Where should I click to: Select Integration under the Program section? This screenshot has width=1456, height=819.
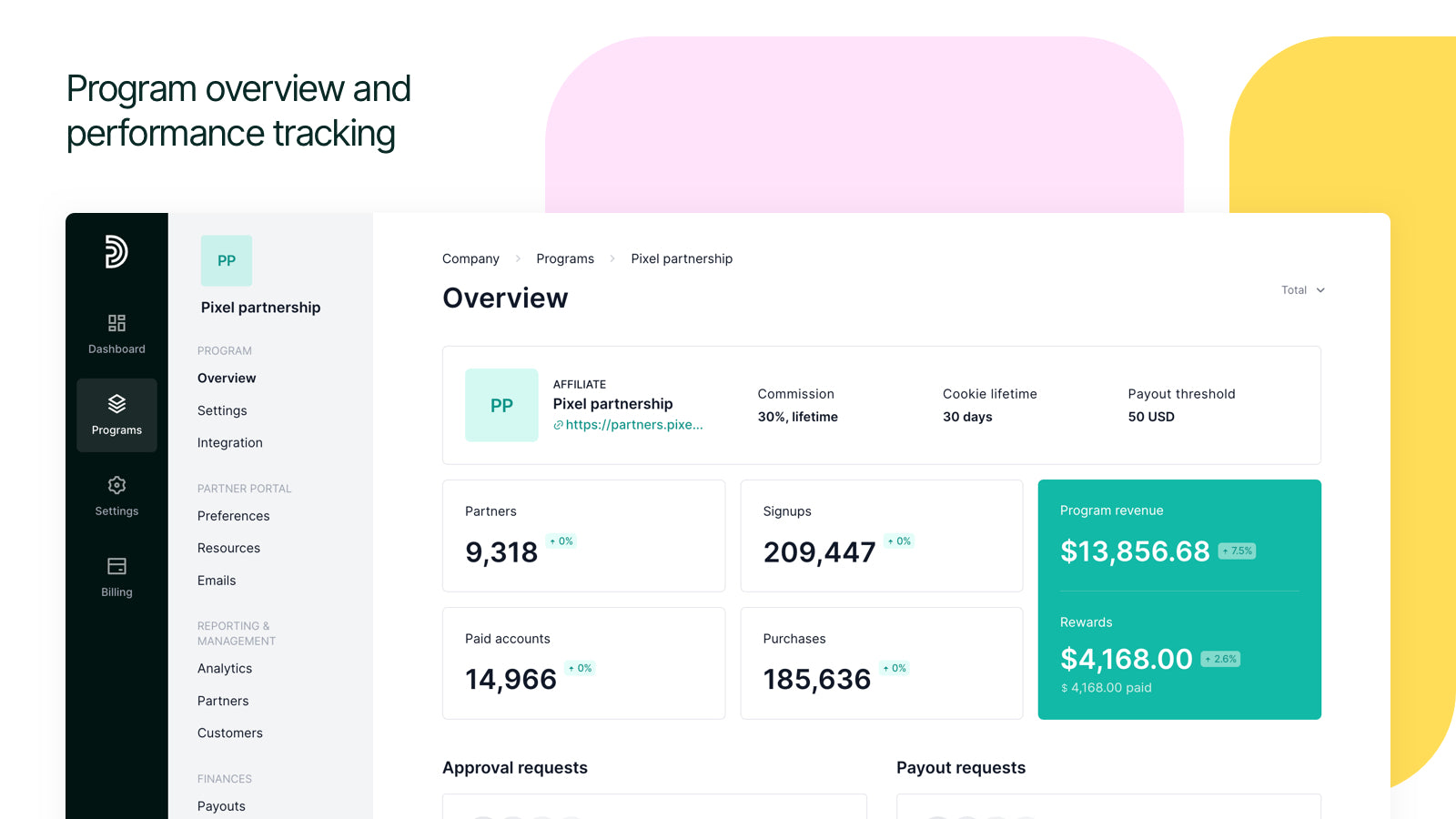tap(229, 442)
